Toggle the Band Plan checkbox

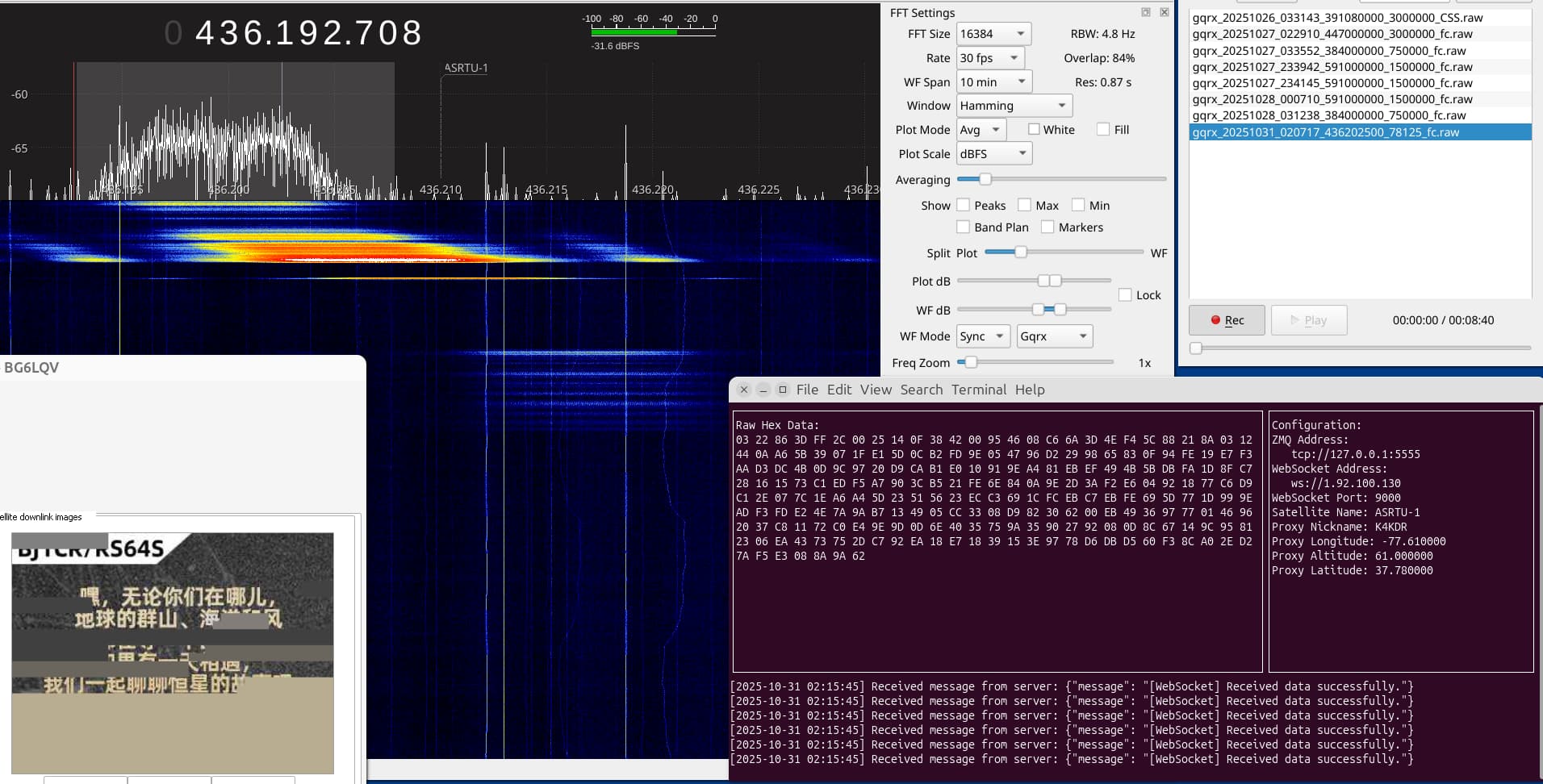coord(964,227)
